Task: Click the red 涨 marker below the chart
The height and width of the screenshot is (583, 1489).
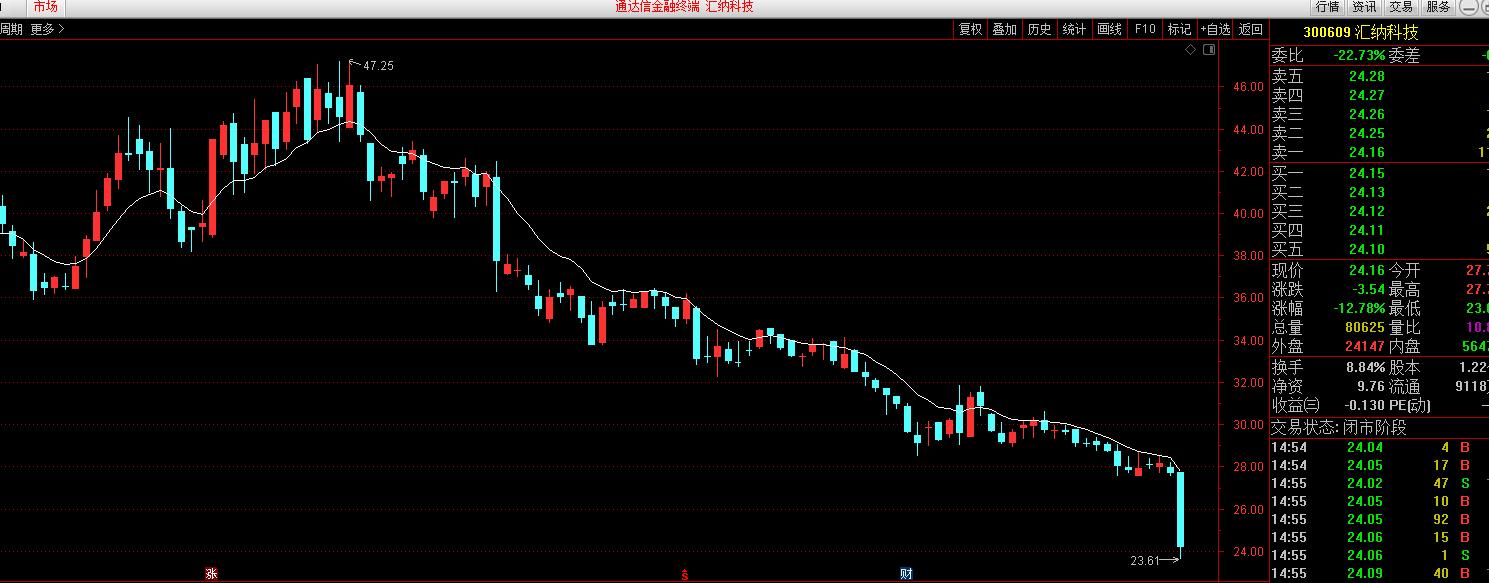Action: click(x=210, y=574)
